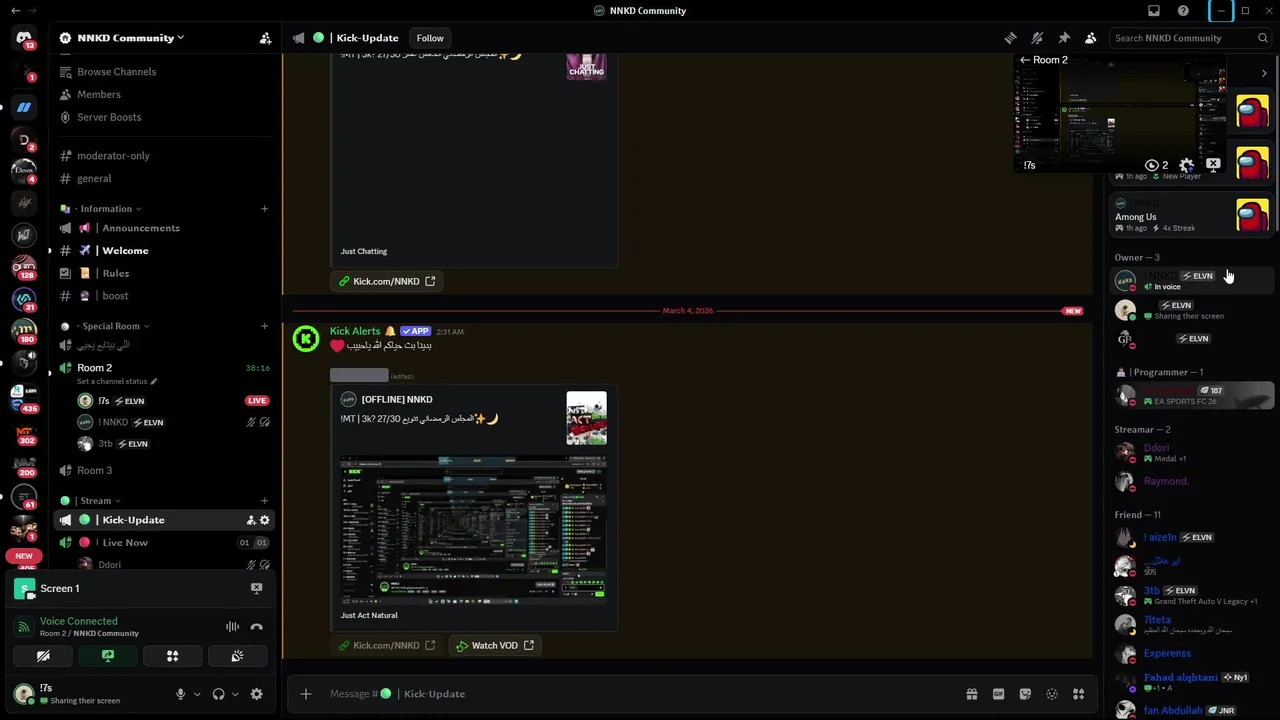This screenshot has height=720, width=1280.
Task: Turn on camera in voice panel
Action: (43, 656)
